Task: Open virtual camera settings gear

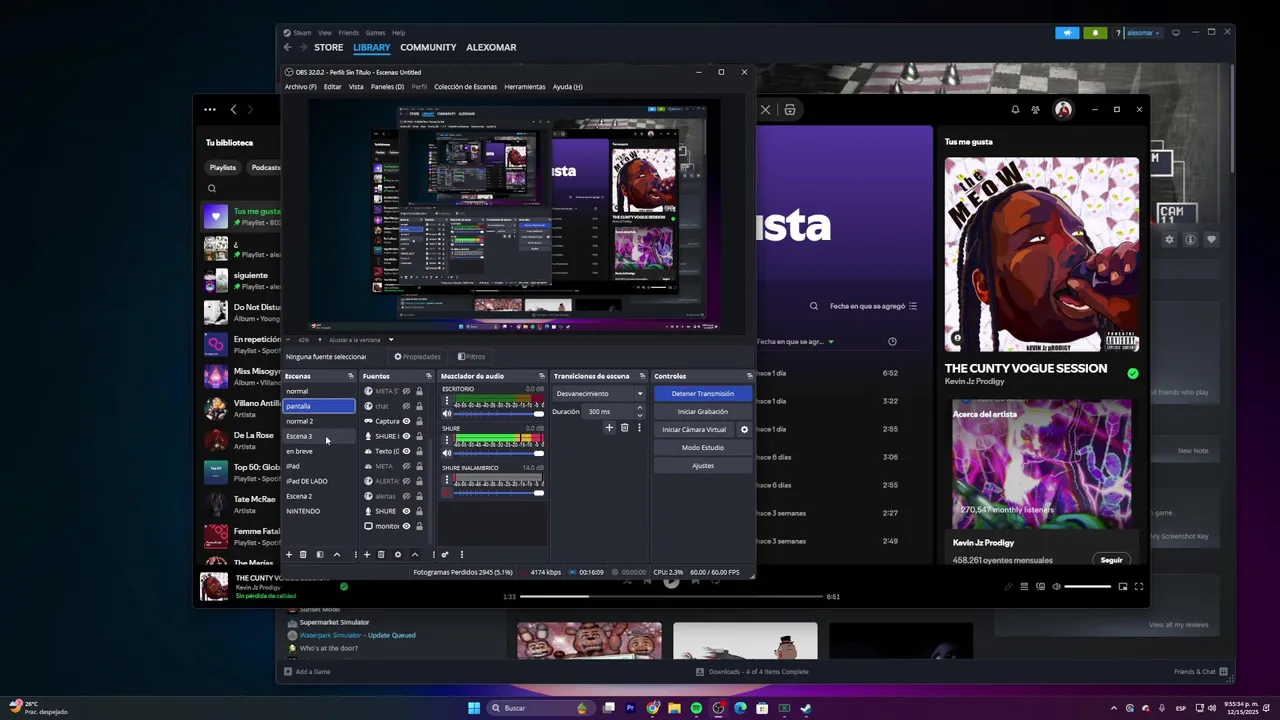Action: [x=744, y=429]
